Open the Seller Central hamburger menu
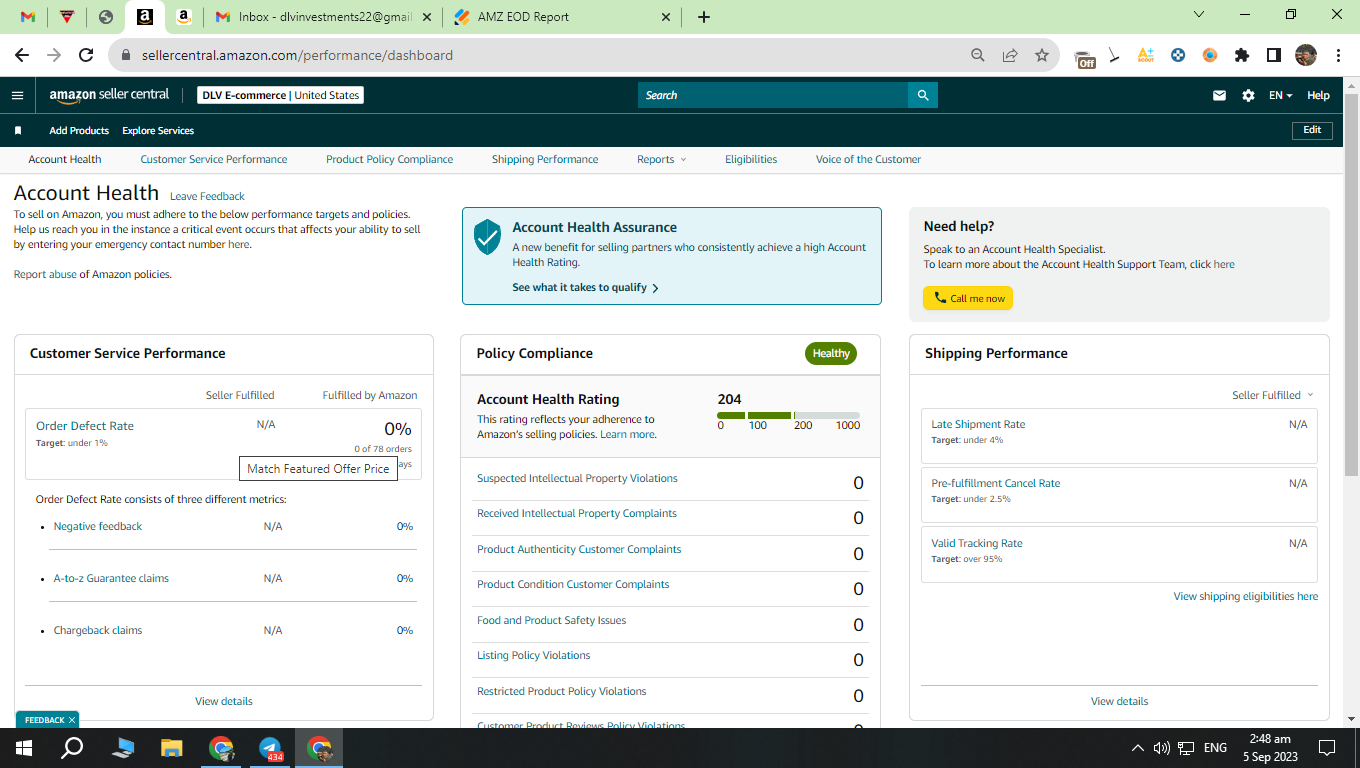Screen dimensions: 1360x768 point(17,95)
